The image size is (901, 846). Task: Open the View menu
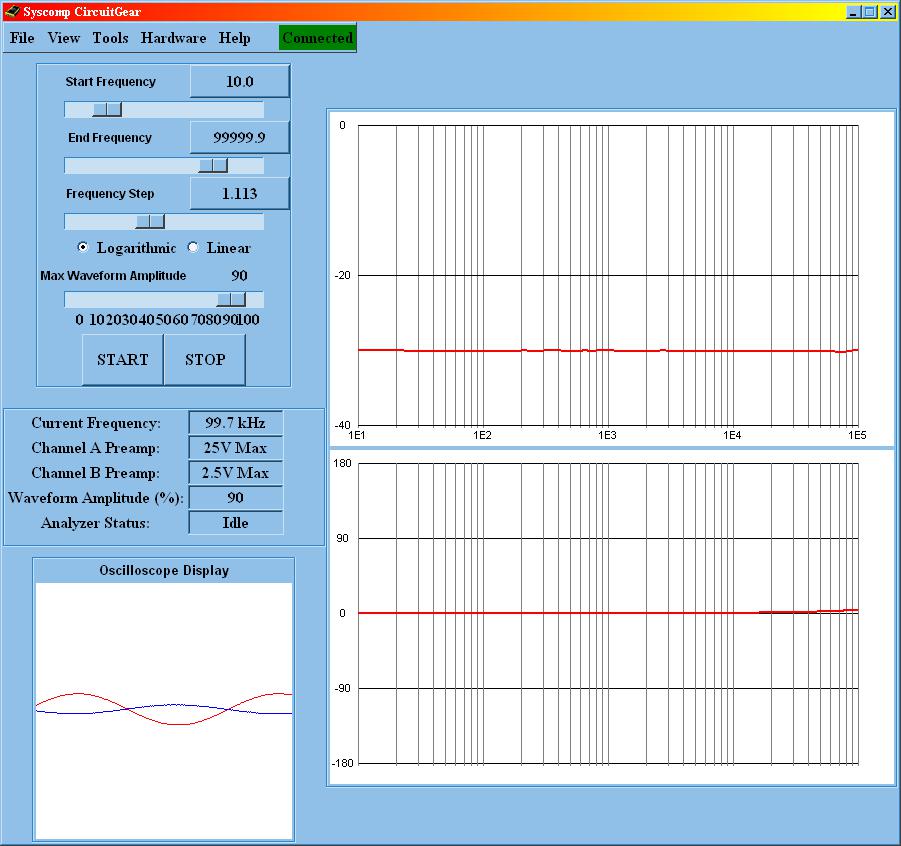[63, 38]
